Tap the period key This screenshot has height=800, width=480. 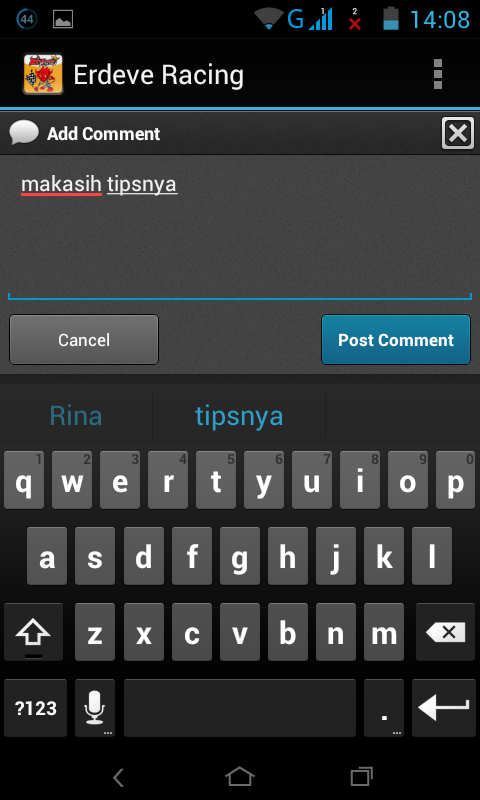(384, 708)
